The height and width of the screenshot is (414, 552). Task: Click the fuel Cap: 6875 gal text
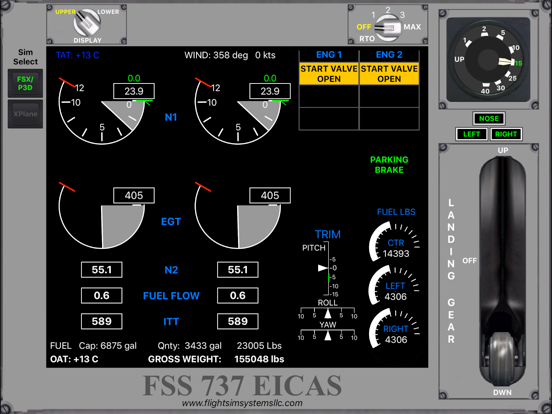107,346
